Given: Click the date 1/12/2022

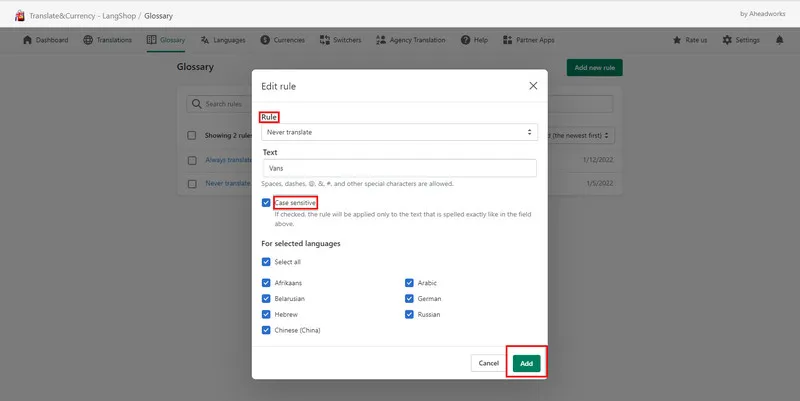Looking at the screenshot, I should [598, 160].
